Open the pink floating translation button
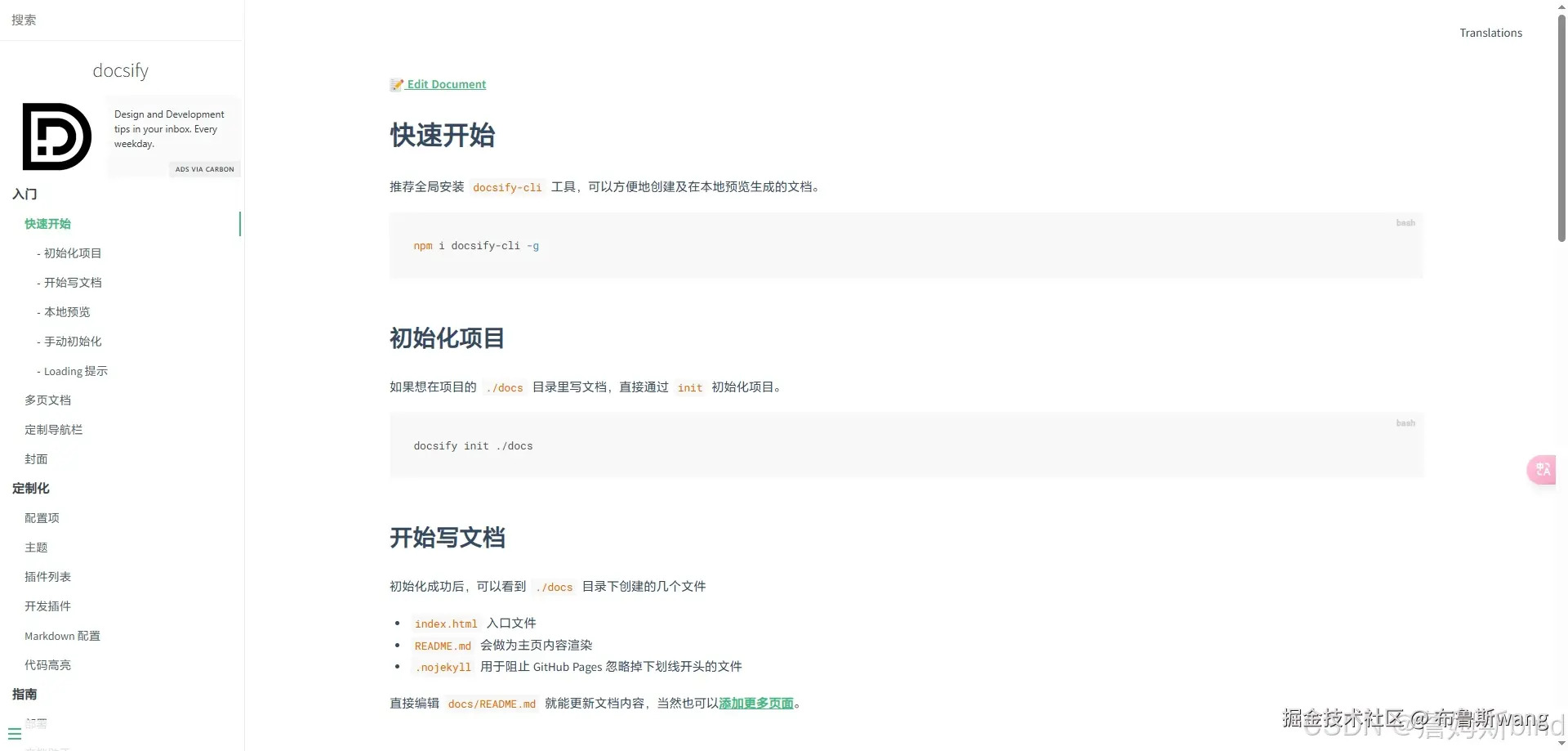The width and height of the screenshot is (1568, 751). 1542,470
